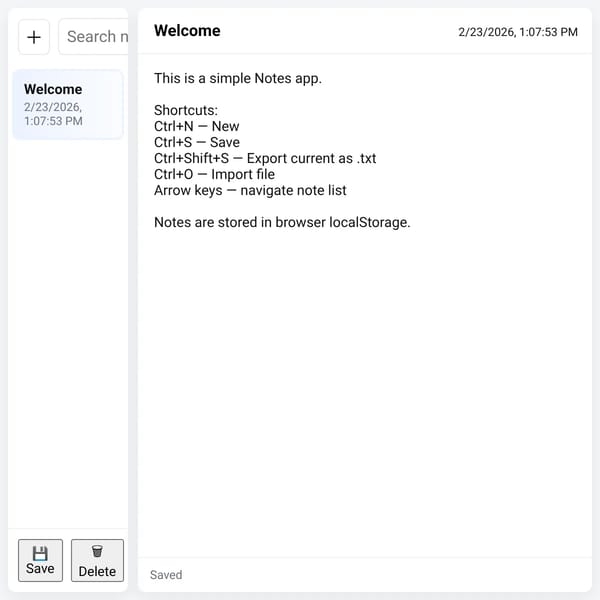
Task: Click the Search notes field
Action: (x=93, y=37)
